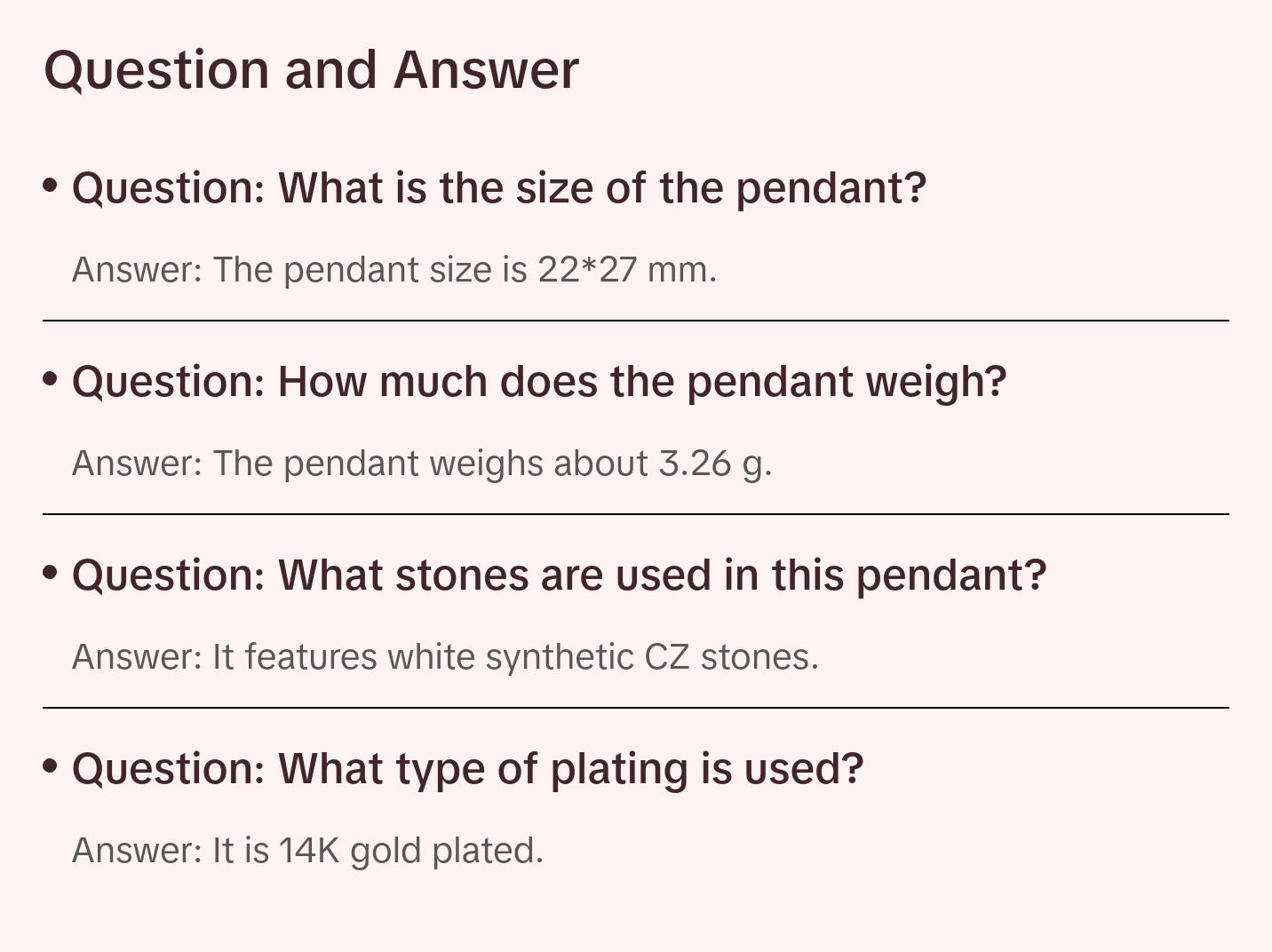The height and width of the screenshot is (952, 1272).
Task: Click the bullet before the plating question
Action: pos(51,766)
